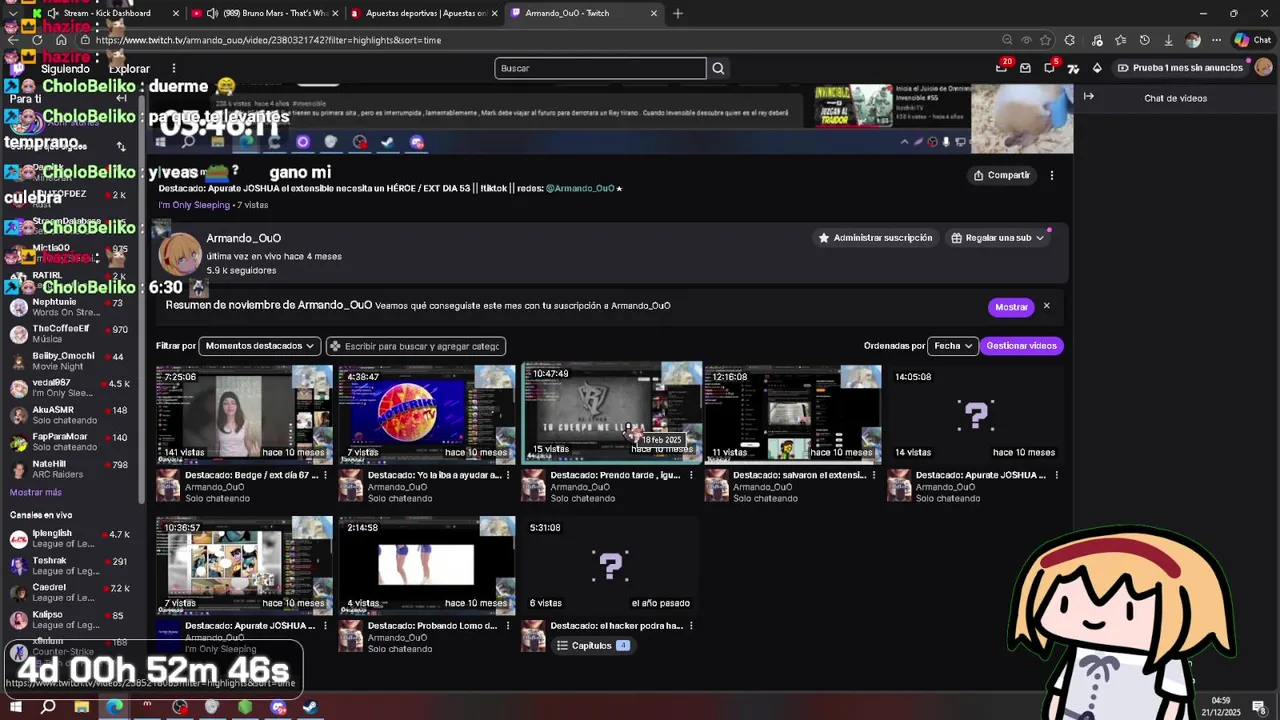This screenshot has height=720, width=1280.
Task: Open the 7:25:06 Bedge highlight thumbnail
Action: coord(244,414)
